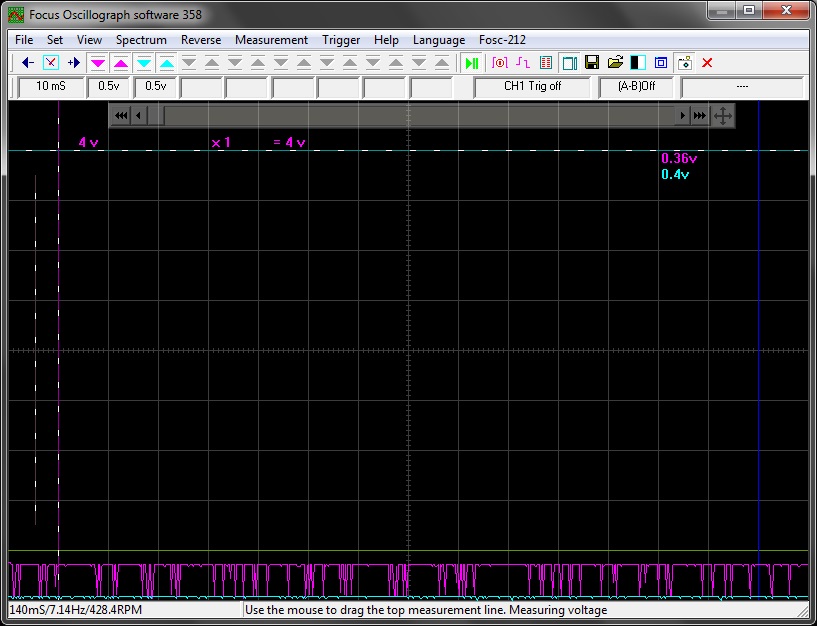This screenshot has width=817, height=626.
Task: Click the magenta up-triangle channel button
Action: tap(121, 63)
